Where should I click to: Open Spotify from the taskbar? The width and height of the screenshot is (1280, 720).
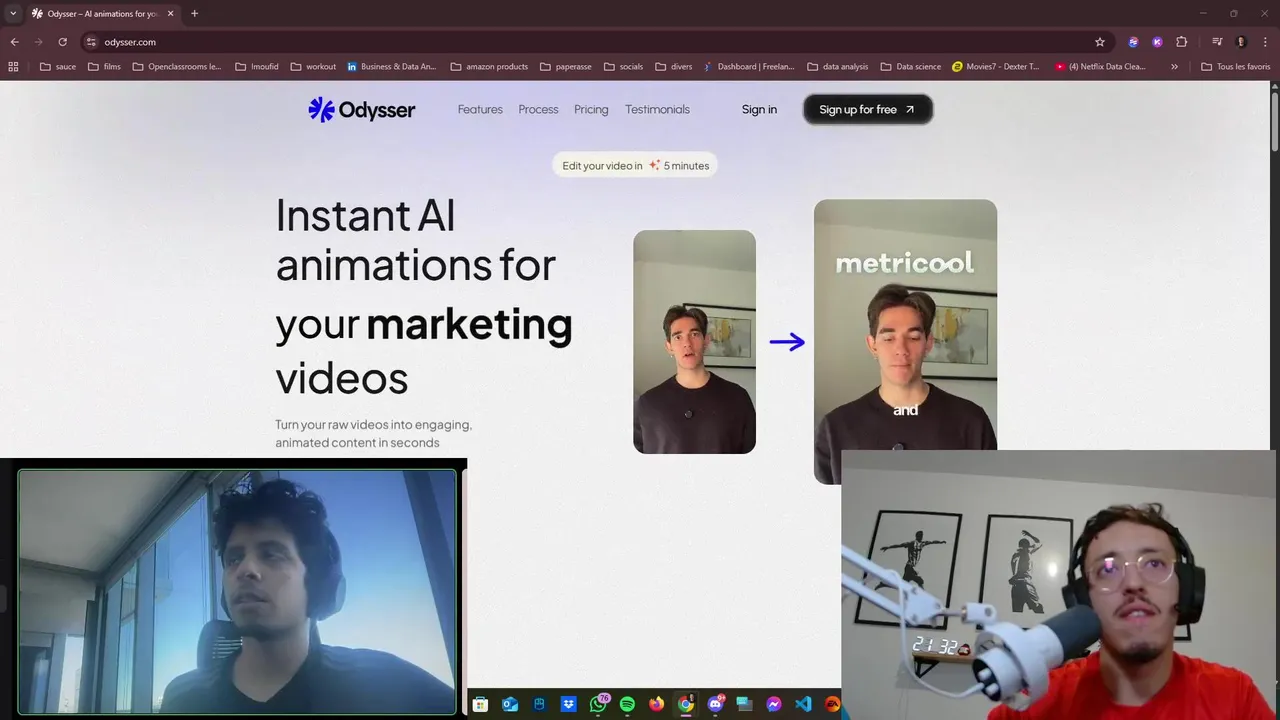pyautogui.click(x=627, y=704)
